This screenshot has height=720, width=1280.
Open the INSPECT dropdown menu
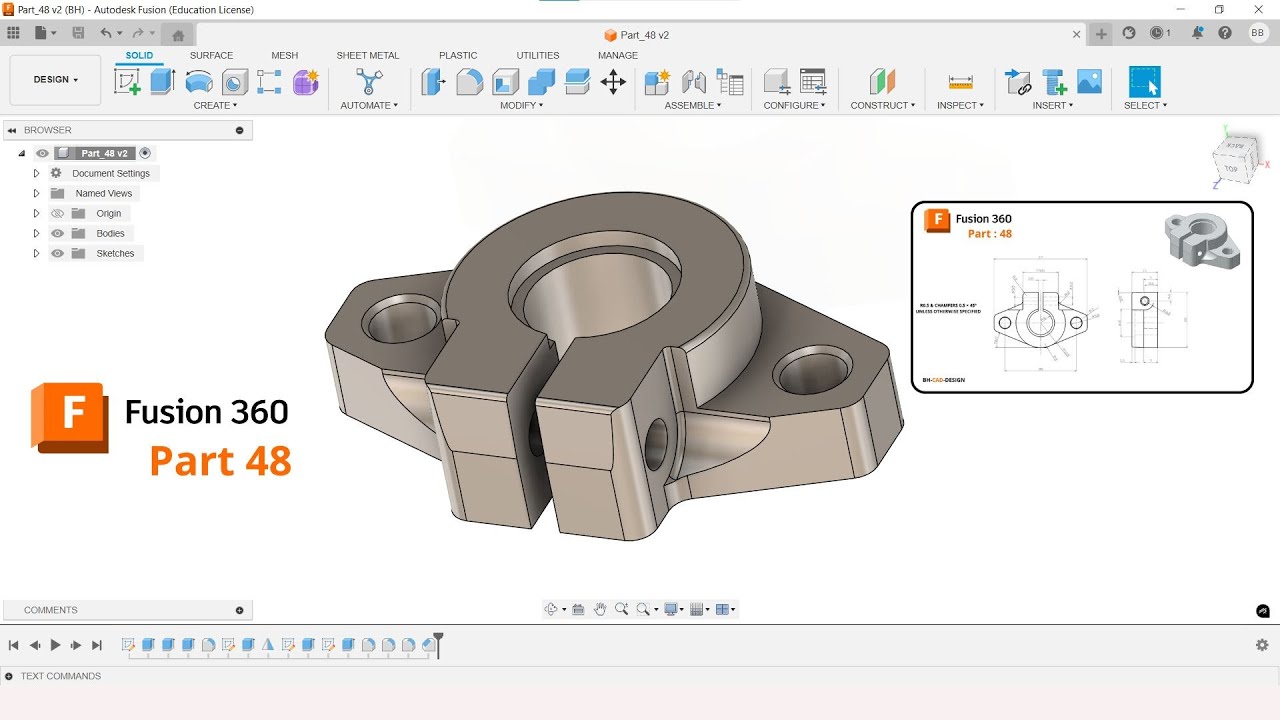tap(960, 105)
